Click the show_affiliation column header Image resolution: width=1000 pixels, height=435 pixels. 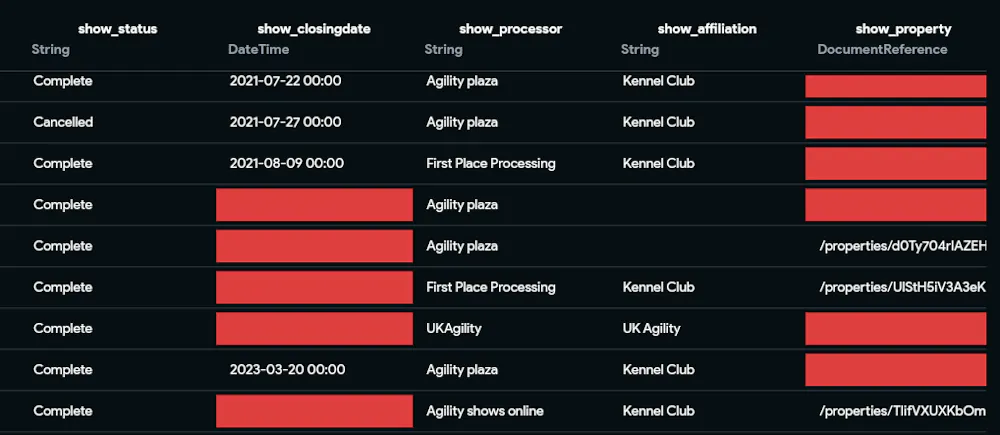click(x=706, y=29)
